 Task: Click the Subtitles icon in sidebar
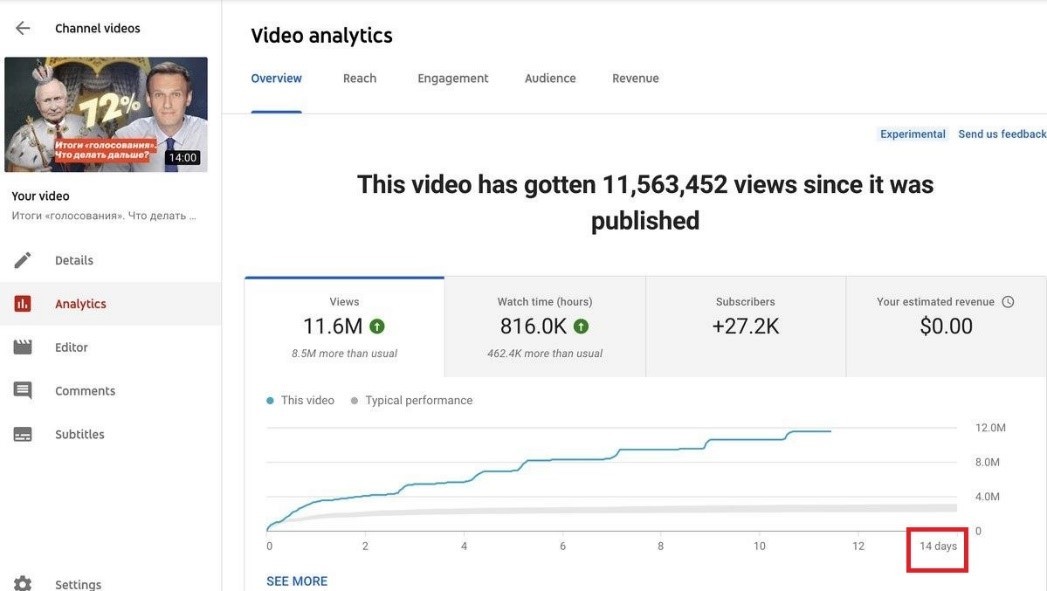pos(22,435)
